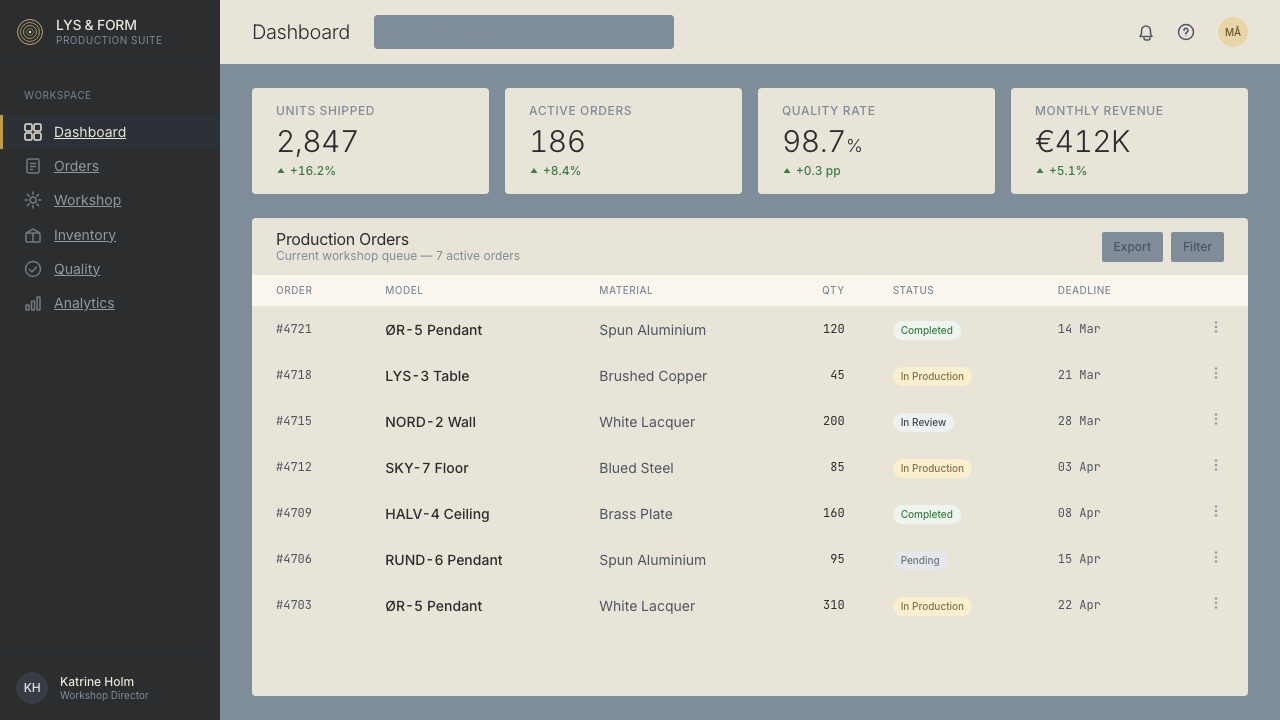Screen dimensions: 1280x720
Task: Click the Export button
Action: (1132, 247)
